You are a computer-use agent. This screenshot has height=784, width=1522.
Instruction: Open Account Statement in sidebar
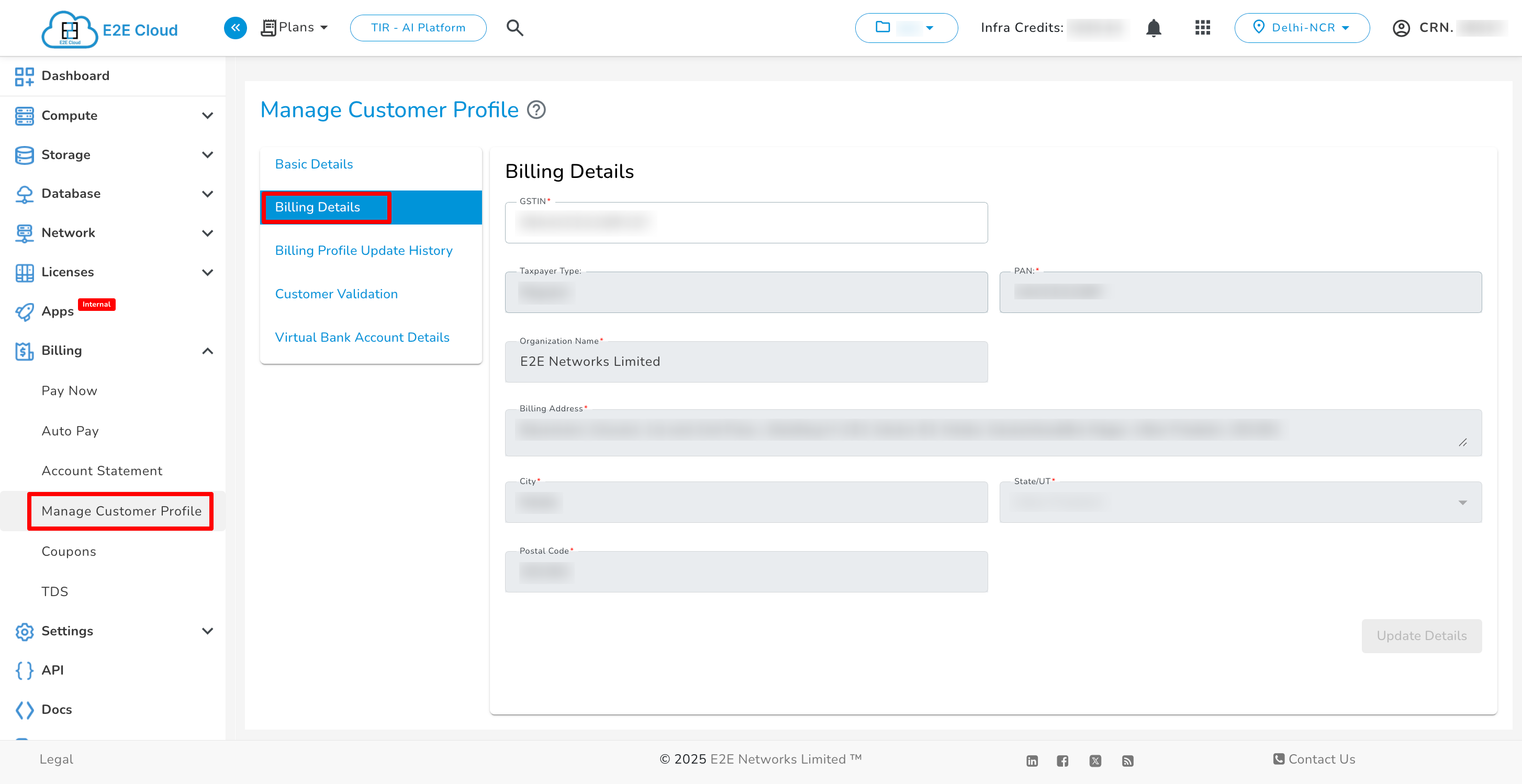(102, 471)
